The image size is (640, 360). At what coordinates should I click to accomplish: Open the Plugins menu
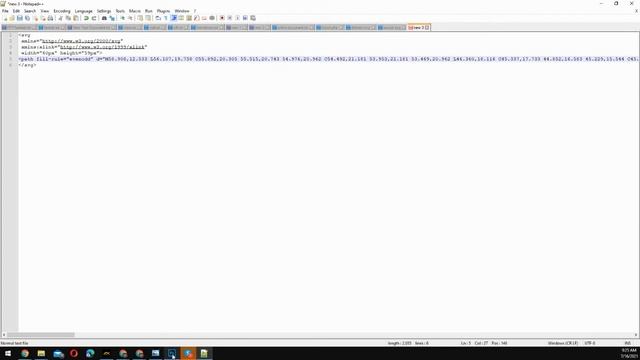(163, 11)
